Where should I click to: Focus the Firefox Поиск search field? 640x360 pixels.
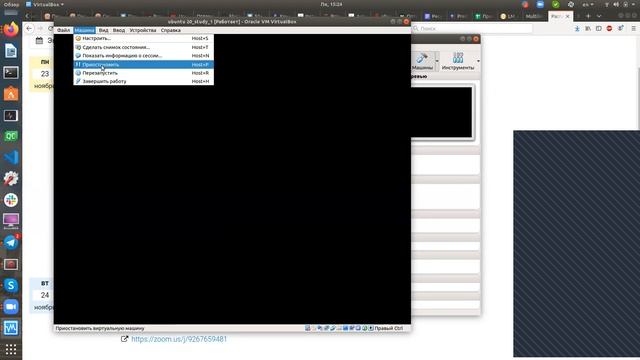[472, 29]
